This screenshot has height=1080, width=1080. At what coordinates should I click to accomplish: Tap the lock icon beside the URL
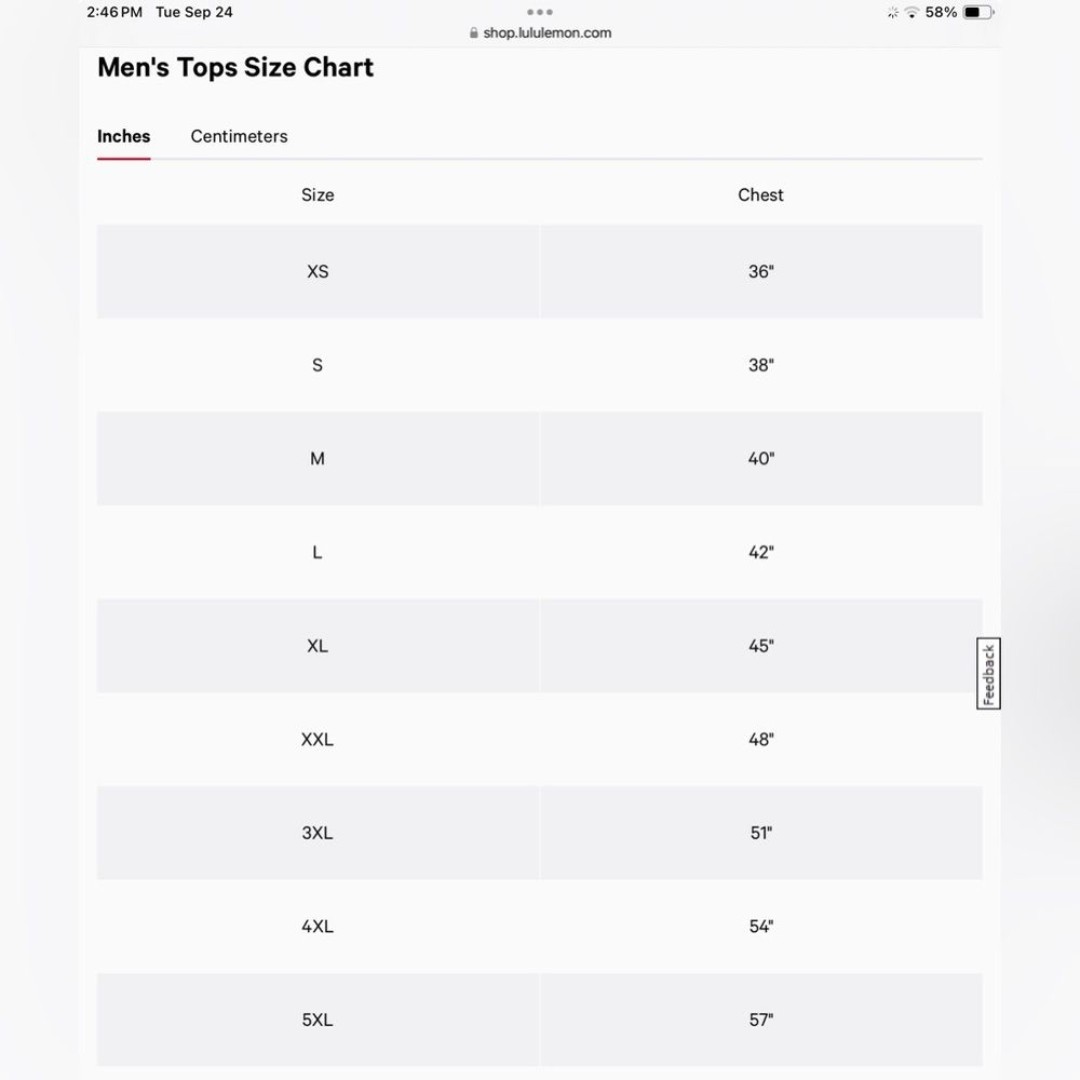coord(474,33)
